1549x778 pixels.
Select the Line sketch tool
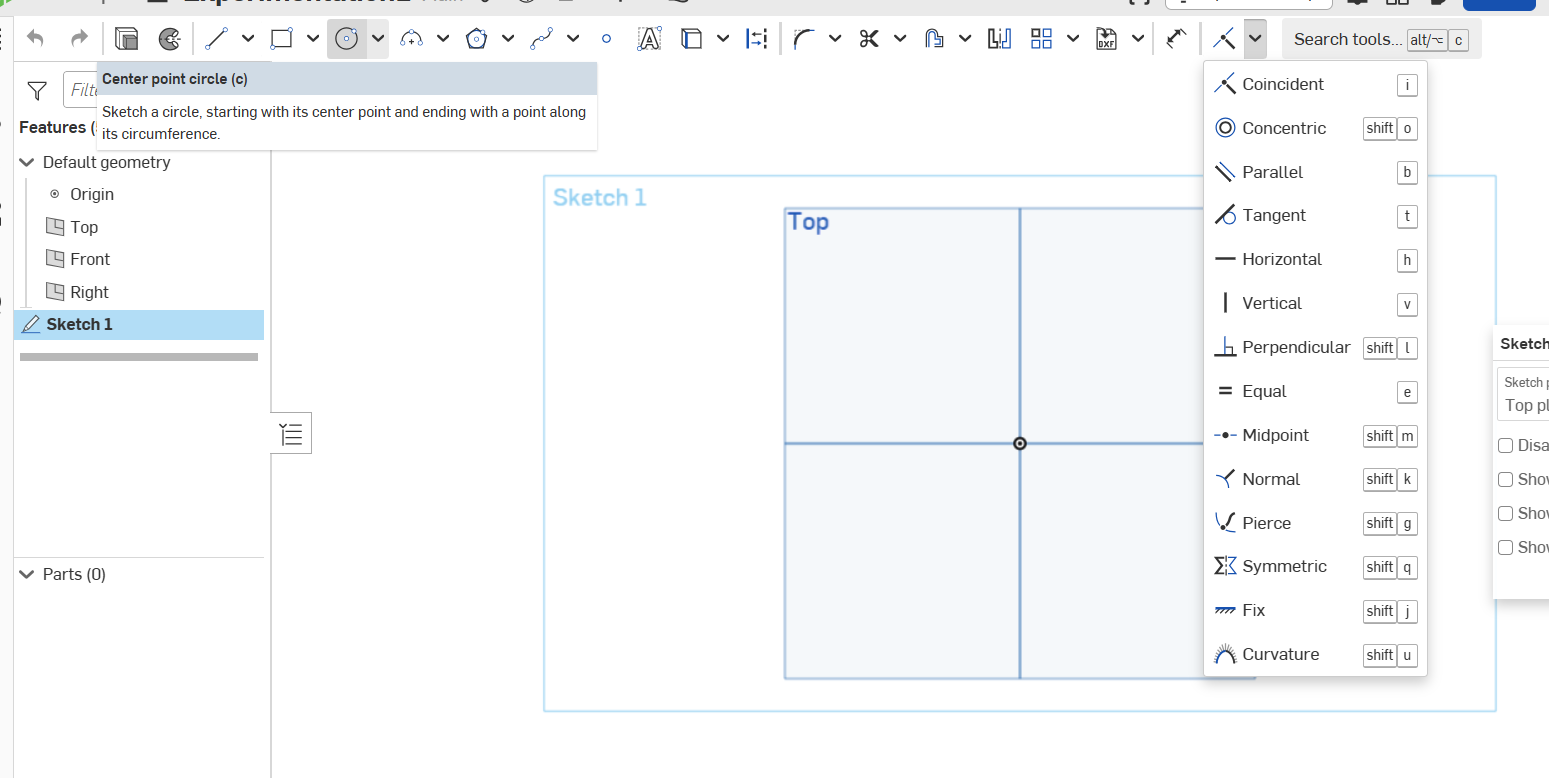216,39
